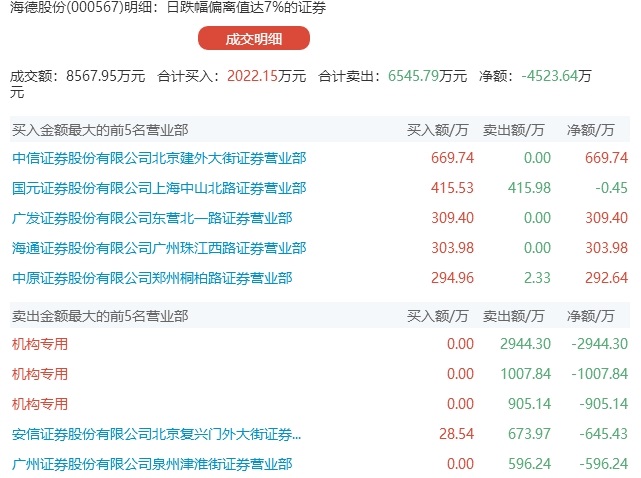Click sell amount 2.33 of 中原证券 row
641x478 pixels.
point(538,278)
